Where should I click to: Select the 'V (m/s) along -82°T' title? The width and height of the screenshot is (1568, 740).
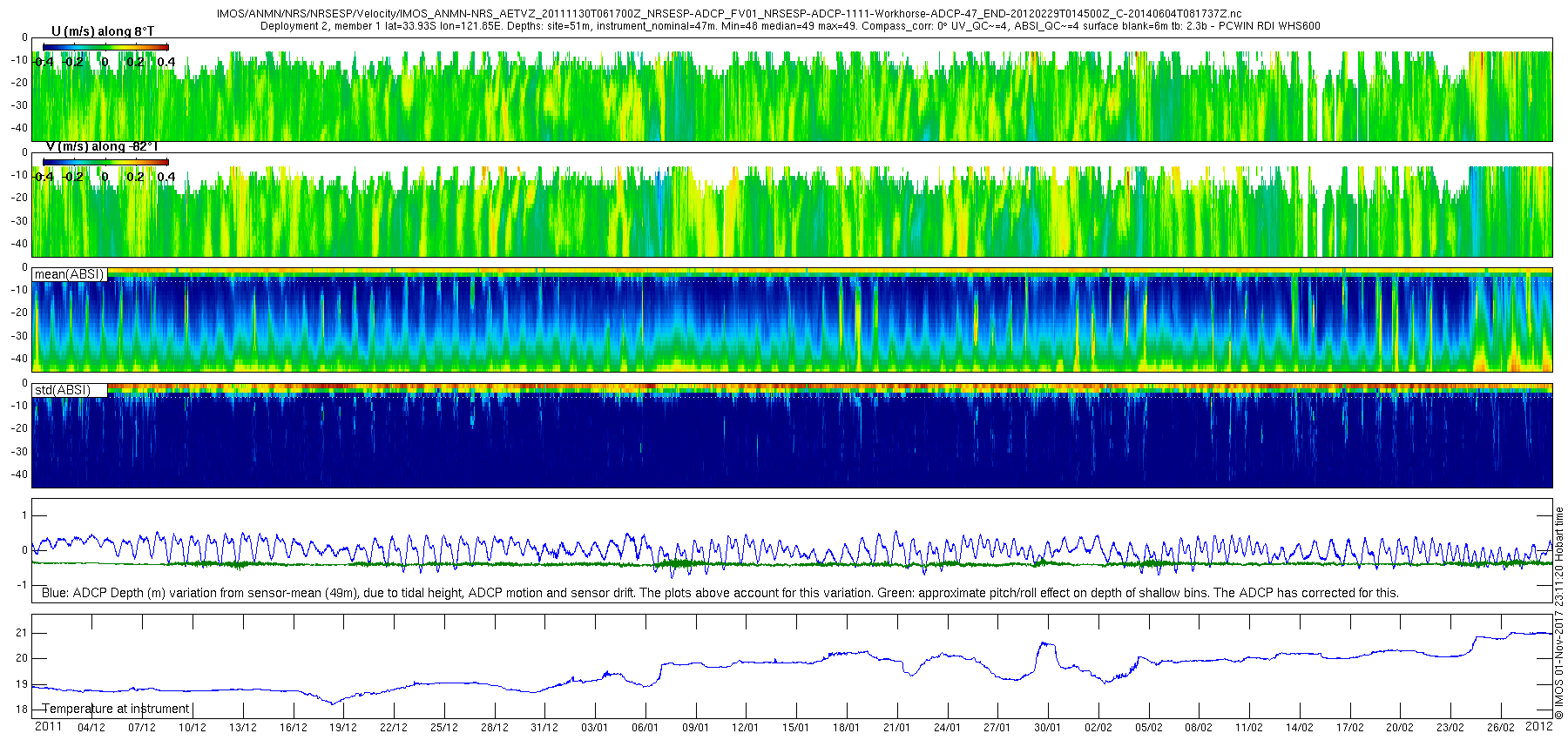(x=102, y=146)
